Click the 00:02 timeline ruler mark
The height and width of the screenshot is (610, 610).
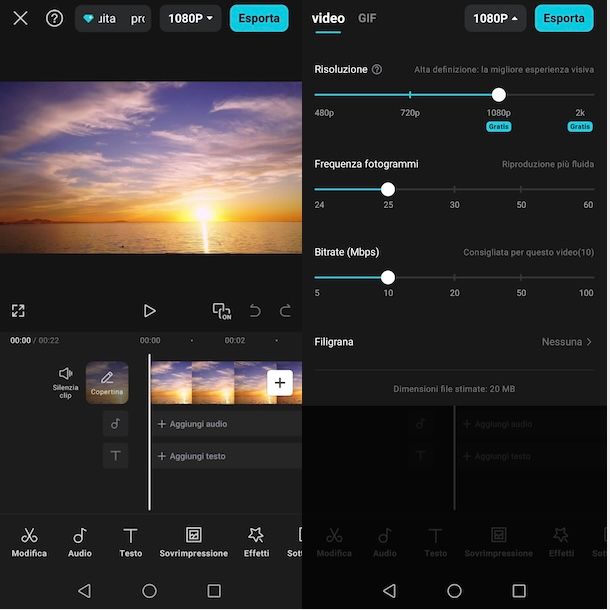(235, 340)
